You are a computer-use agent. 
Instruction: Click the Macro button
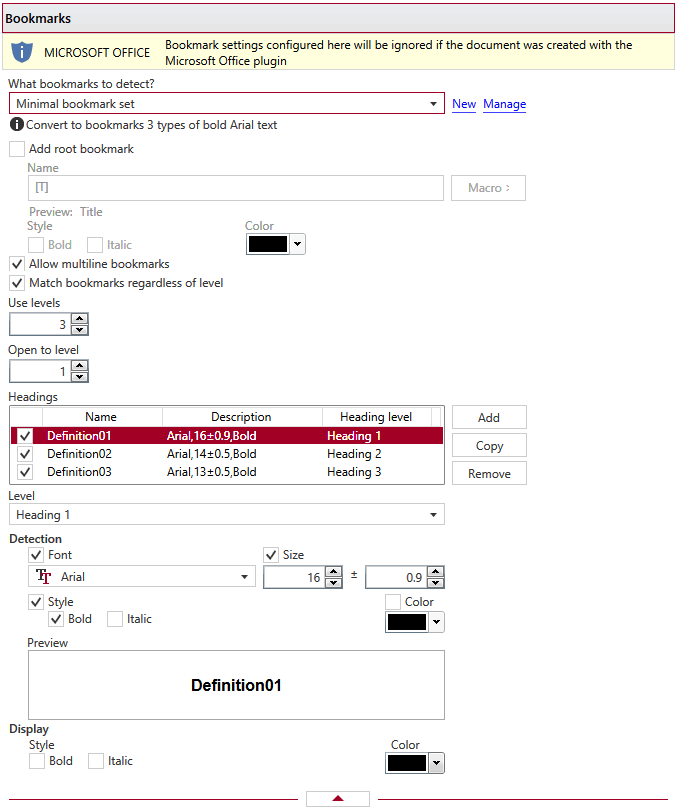tap(488, 188)
